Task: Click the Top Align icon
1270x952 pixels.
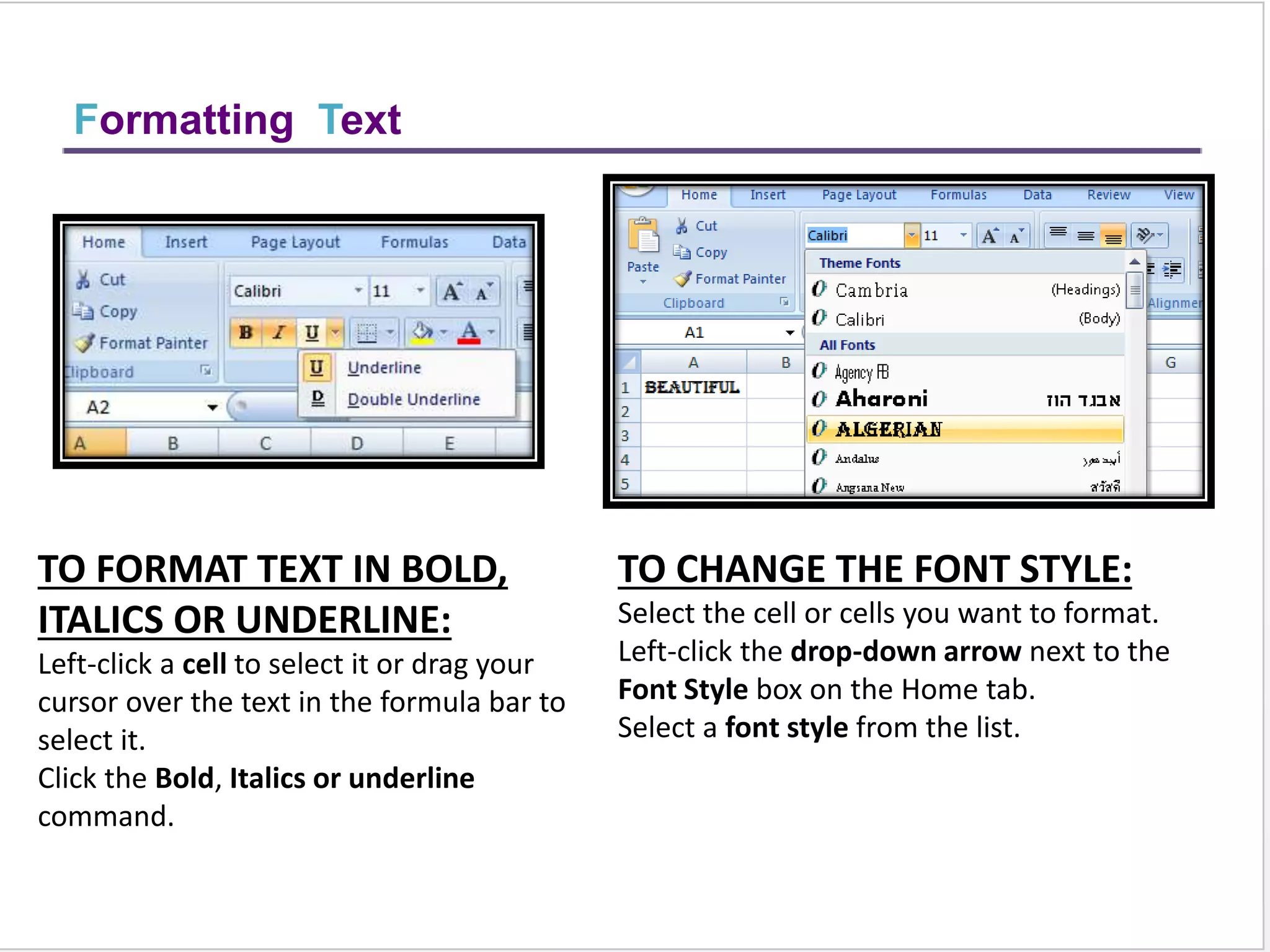Action: 1059,235
